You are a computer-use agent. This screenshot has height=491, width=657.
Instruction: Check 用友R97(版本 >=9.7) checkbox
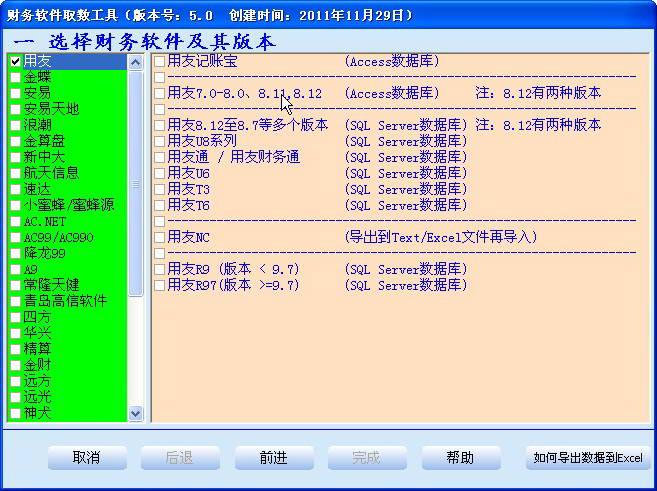tap(159, 285)
